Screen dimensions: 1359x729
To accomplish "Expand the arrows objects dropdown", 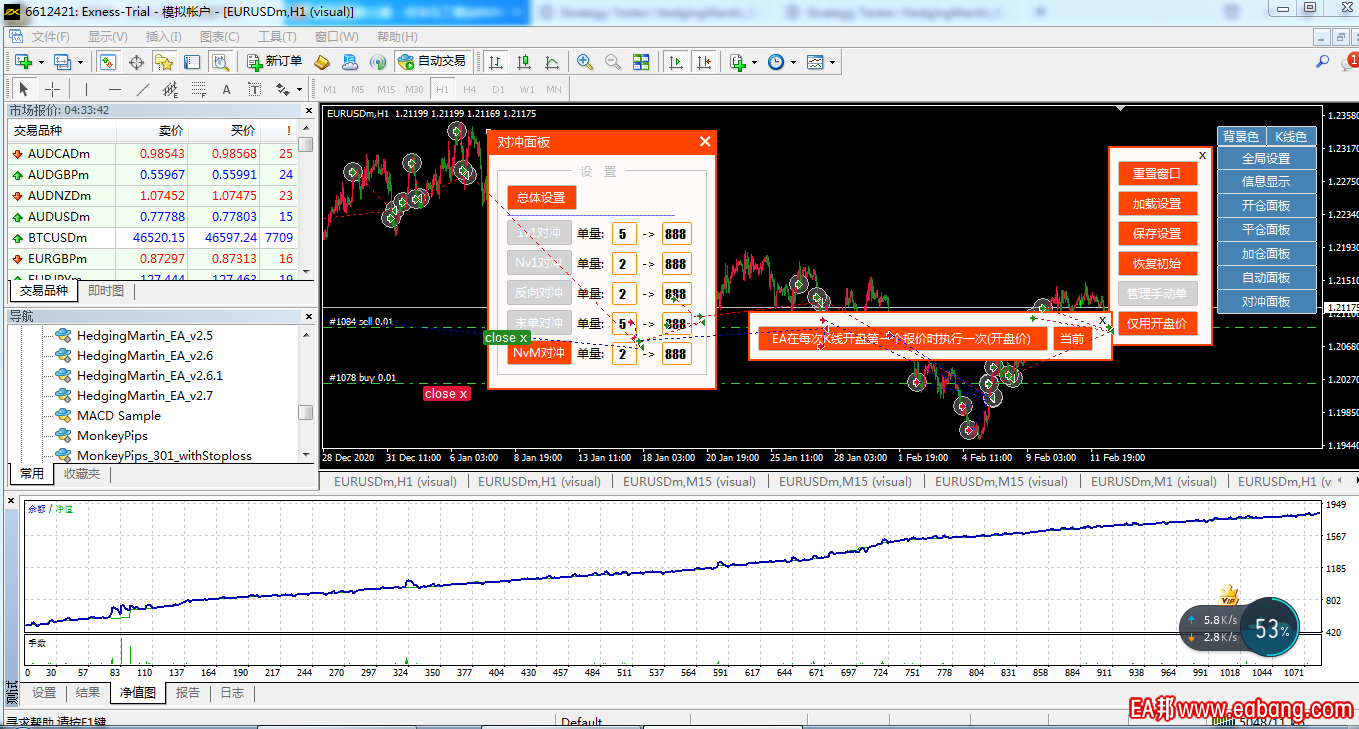I will click(299, 89).
